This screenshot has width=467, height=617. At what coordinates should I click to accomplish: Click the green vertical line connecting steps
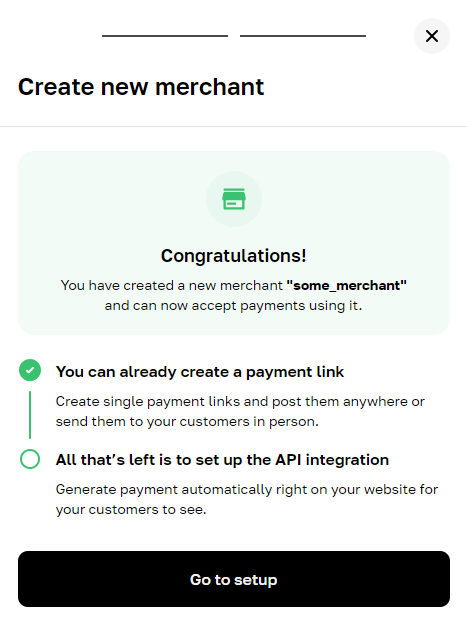pos(30,415)
